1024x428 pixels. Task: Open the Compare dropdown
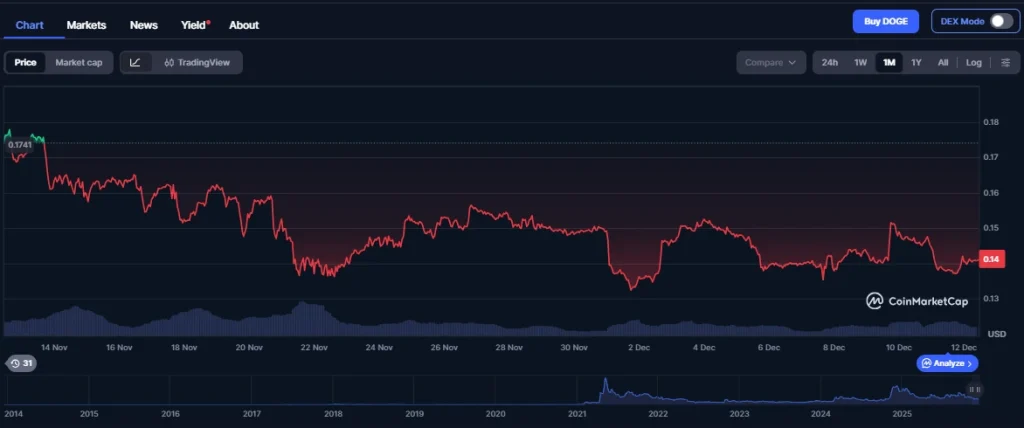(771, 63)
